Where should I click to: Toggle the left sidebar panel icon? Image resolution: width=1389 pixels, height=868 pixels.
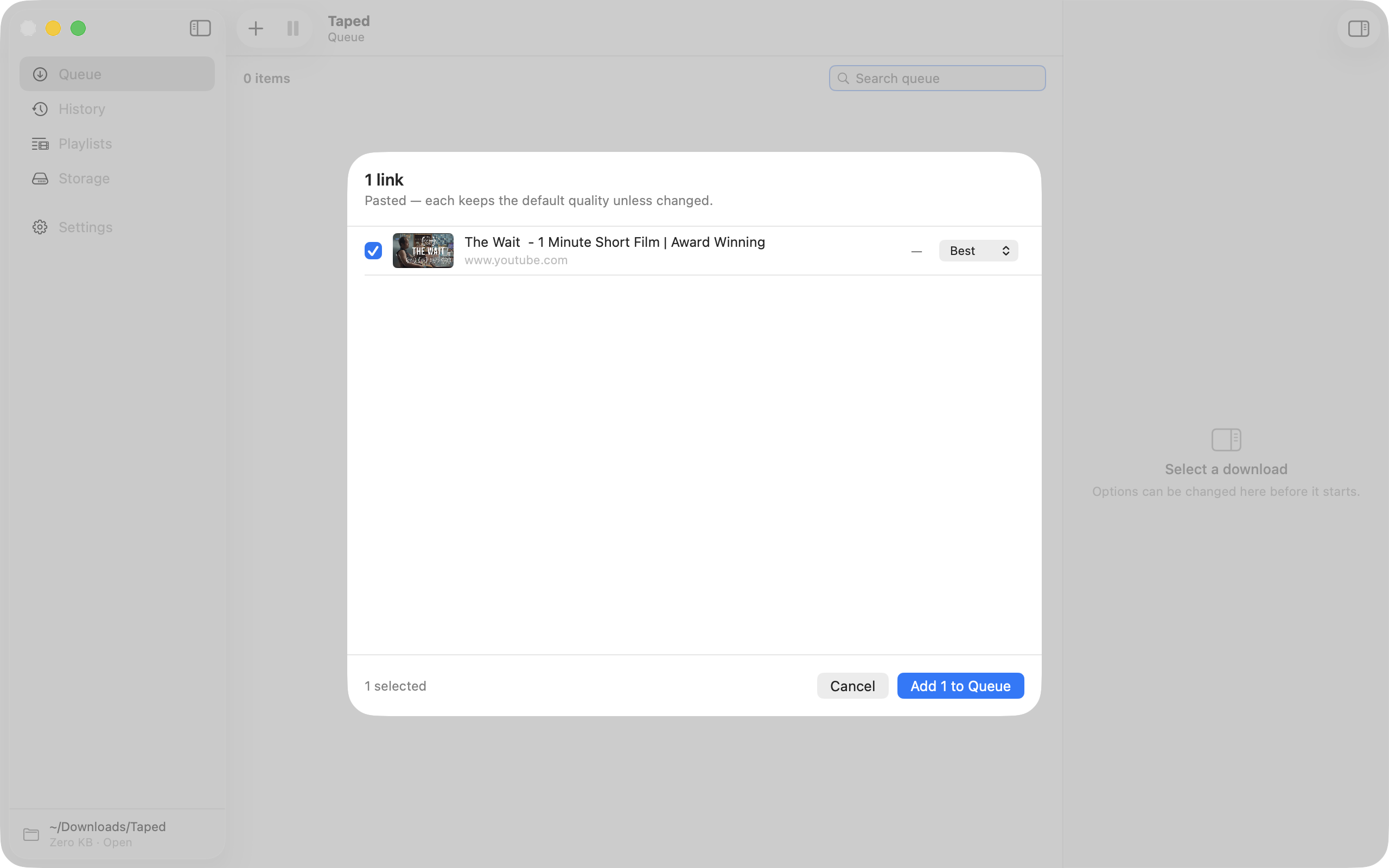[x=200, y=28]
